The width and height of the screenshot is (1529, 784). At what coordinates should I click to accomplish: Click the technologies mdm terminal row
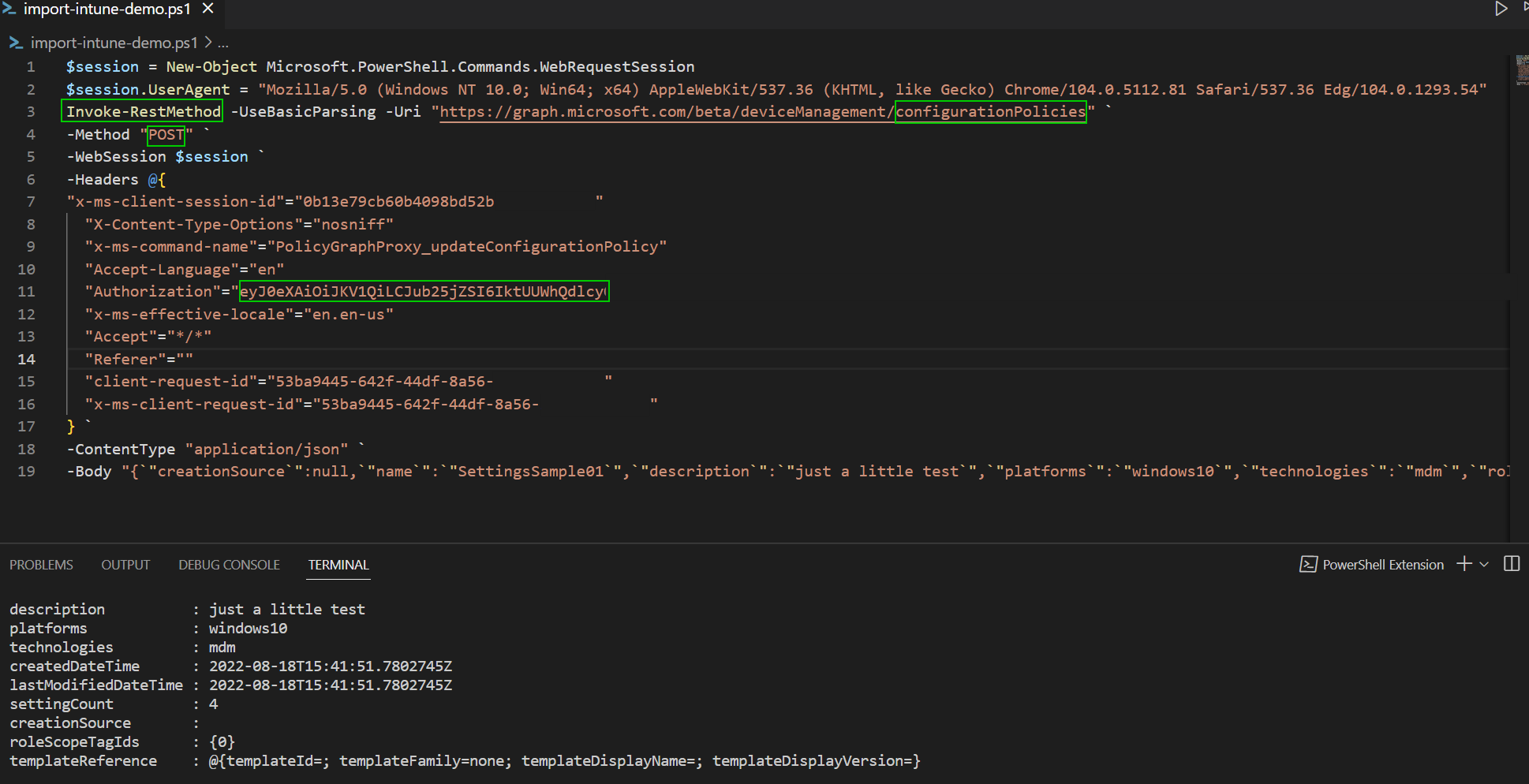coord(122,648)
